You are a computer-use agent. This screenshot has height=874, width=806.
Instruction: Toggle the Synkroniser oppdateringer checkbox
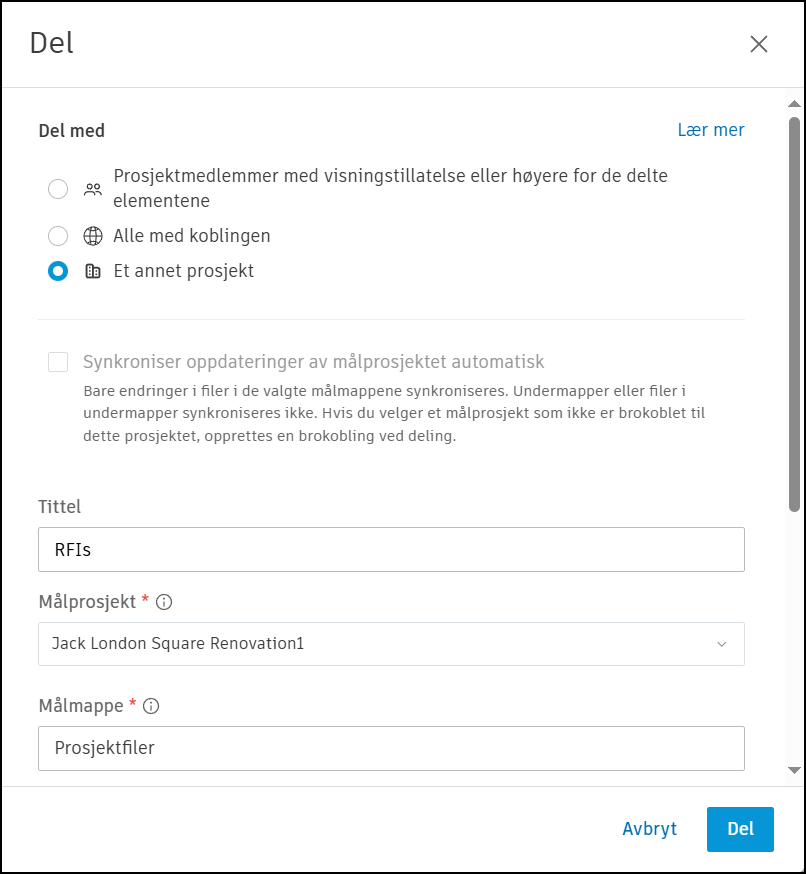point(58,362)
